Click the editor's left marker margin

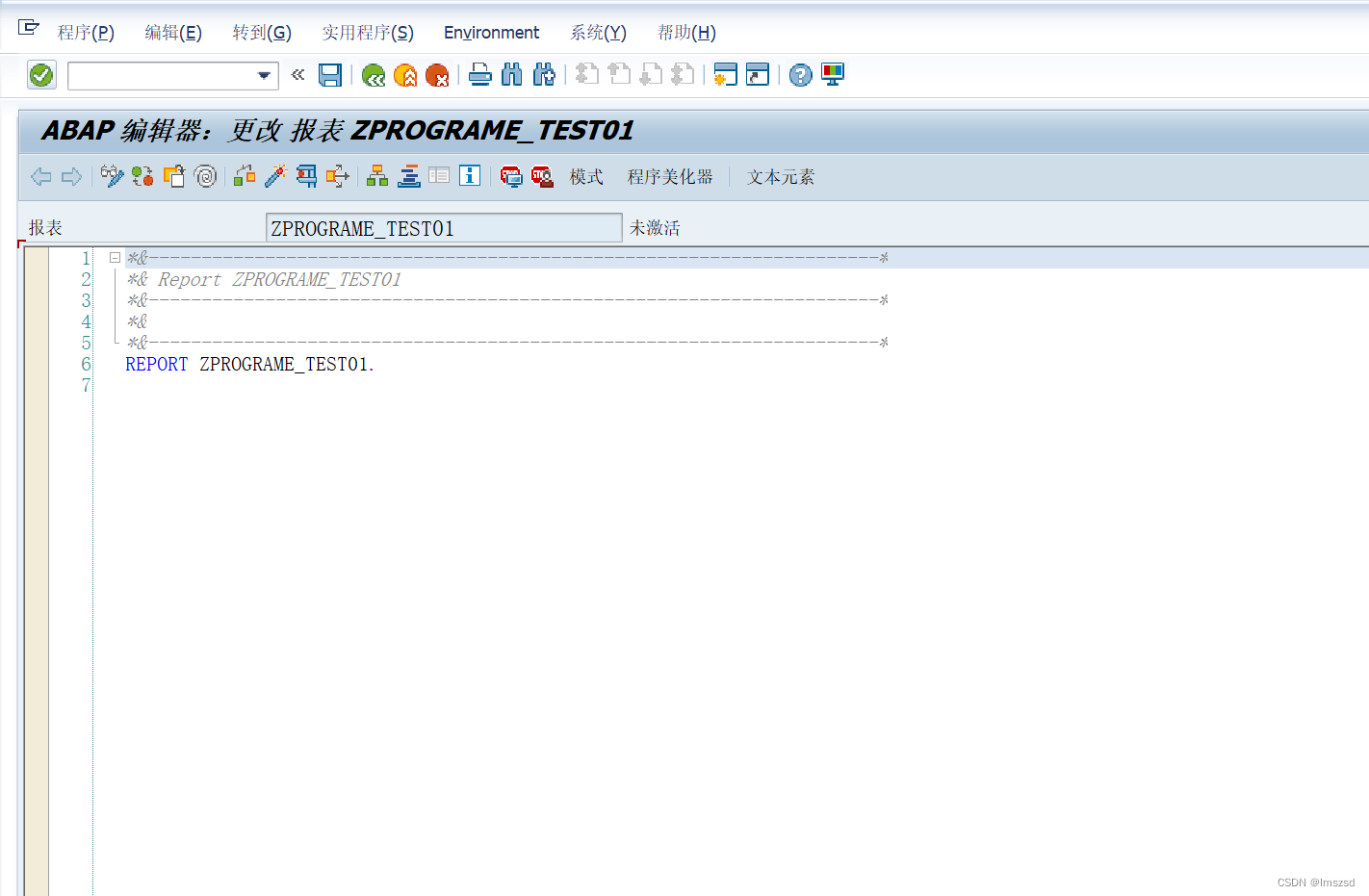click(x=37, y=571)
